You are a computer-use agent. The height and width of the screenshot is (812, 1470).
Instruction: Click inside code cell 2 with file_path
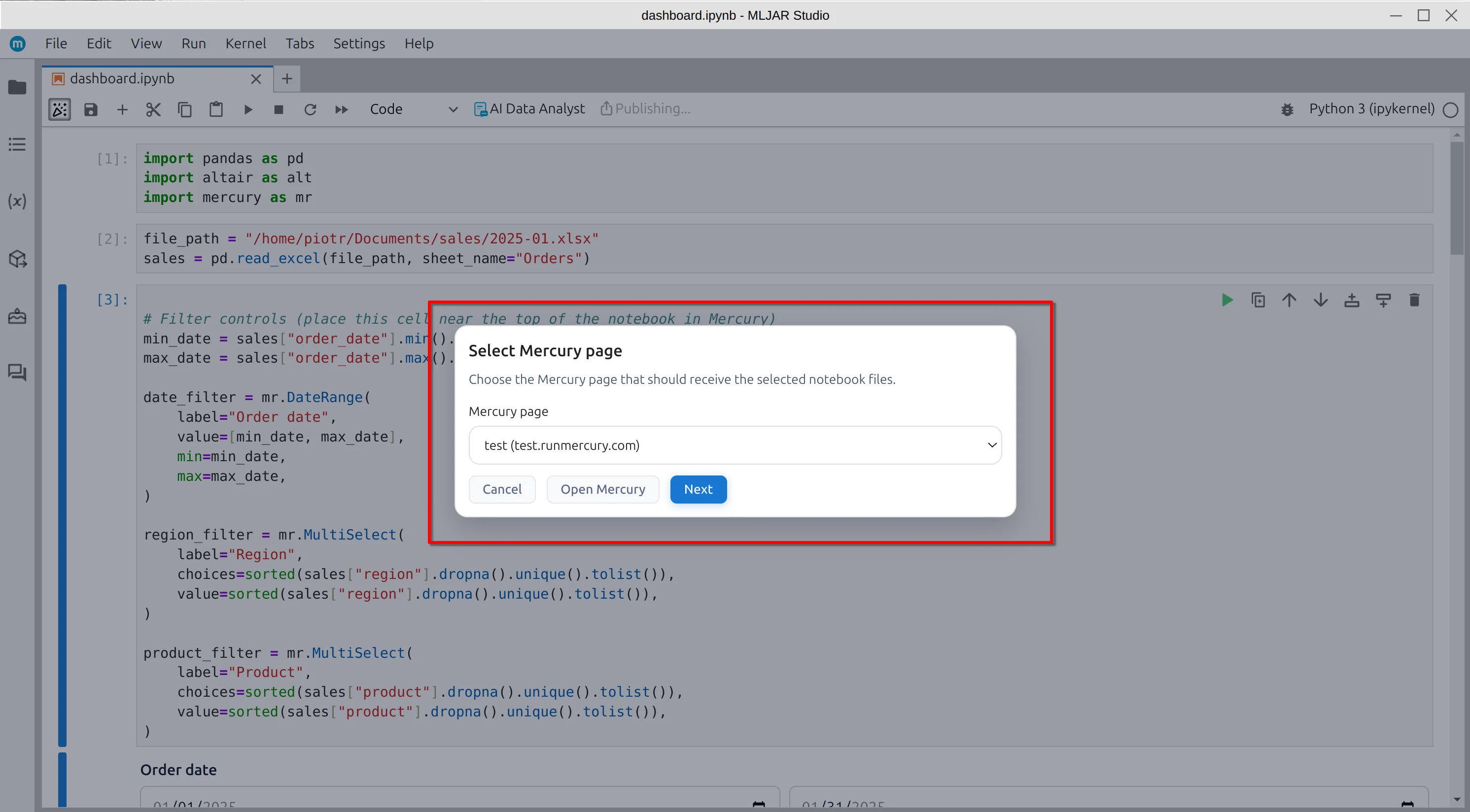click(784, 249)
